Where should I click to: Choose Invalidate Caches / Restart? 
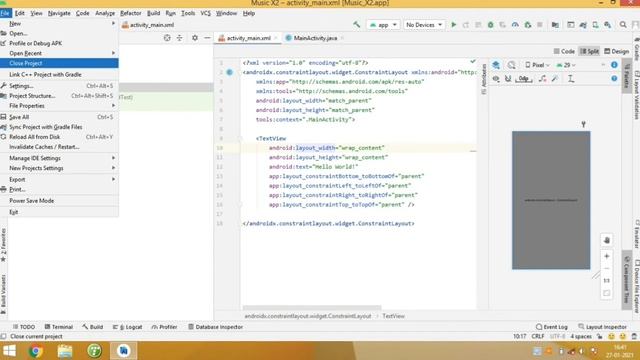[59, 147]
